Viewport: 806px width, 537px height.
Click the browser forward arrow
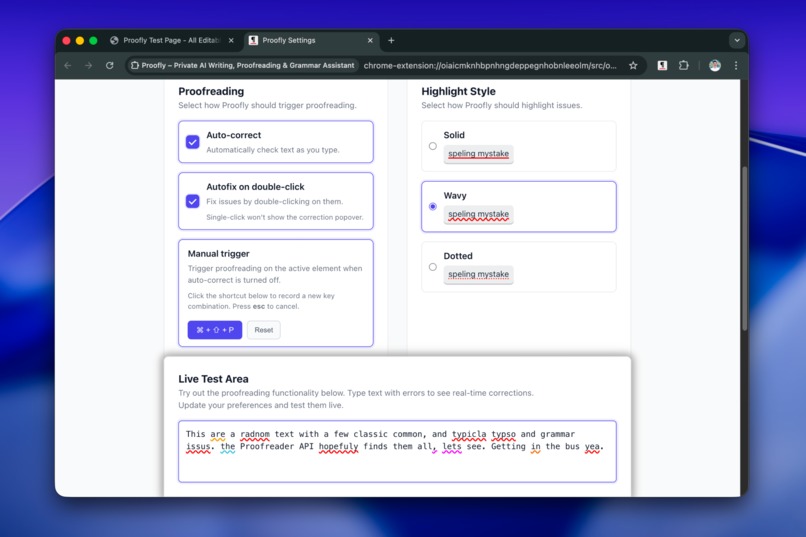pyautogui.click(x=88, y=66)
